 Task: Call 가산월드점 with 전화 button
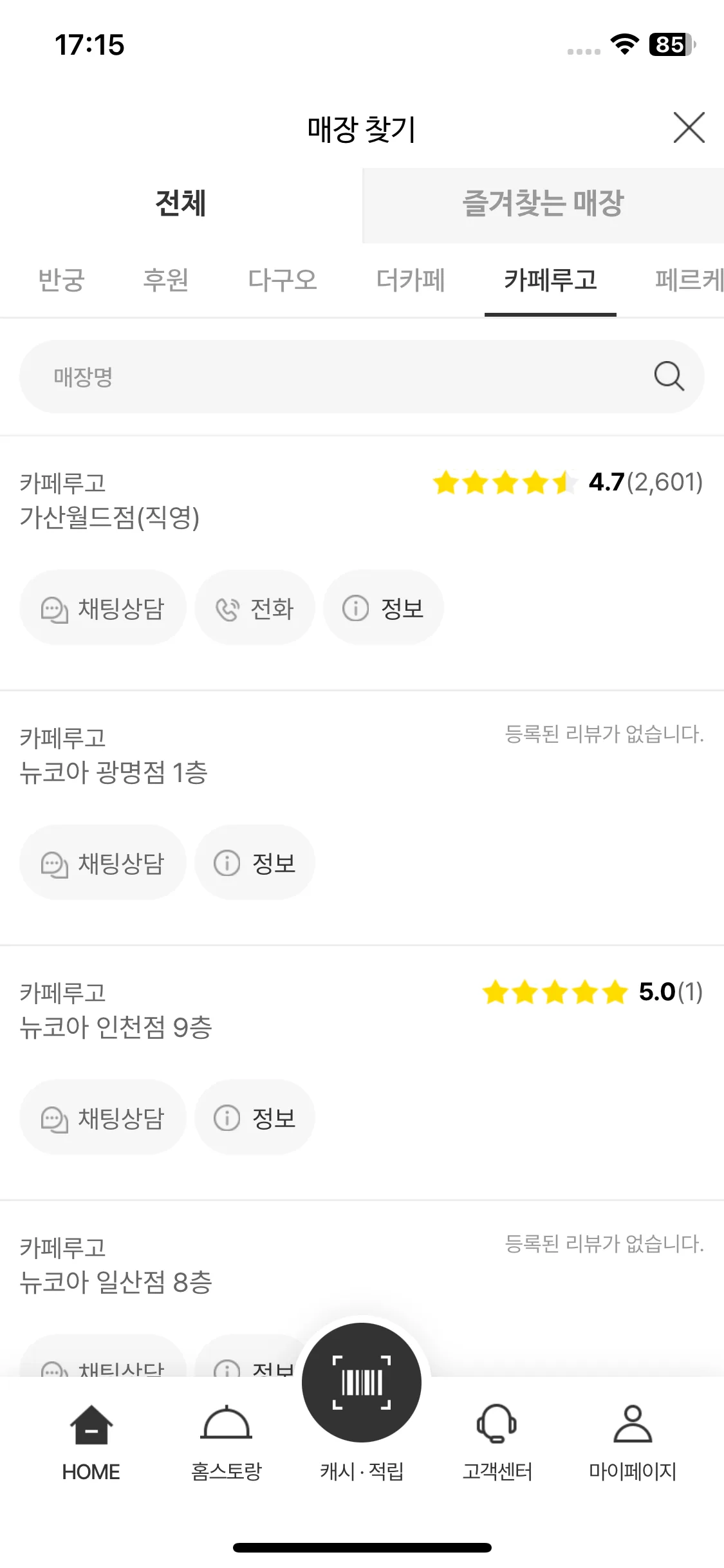tap(254, 608)
